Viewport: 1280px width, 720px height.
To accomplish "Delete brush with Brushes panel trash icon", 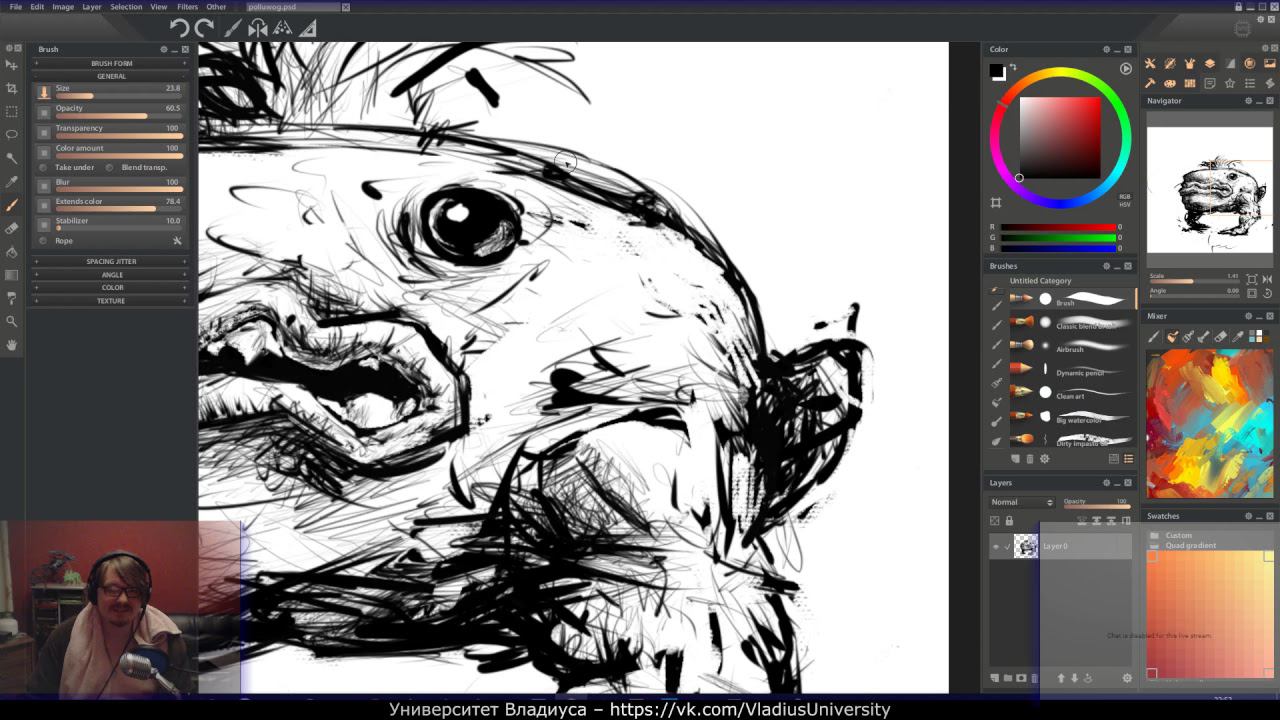I will point(1030,459).
